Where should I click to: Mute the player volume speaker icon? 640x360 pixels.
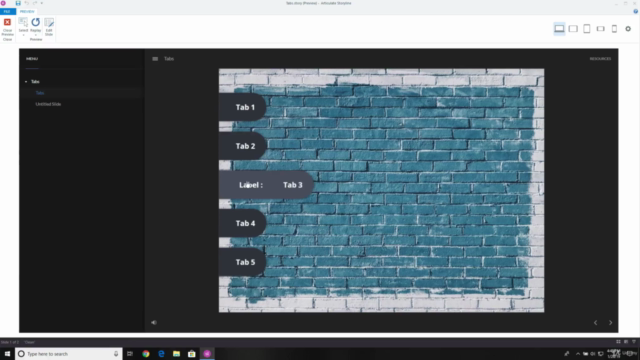[x=154, y=322]
